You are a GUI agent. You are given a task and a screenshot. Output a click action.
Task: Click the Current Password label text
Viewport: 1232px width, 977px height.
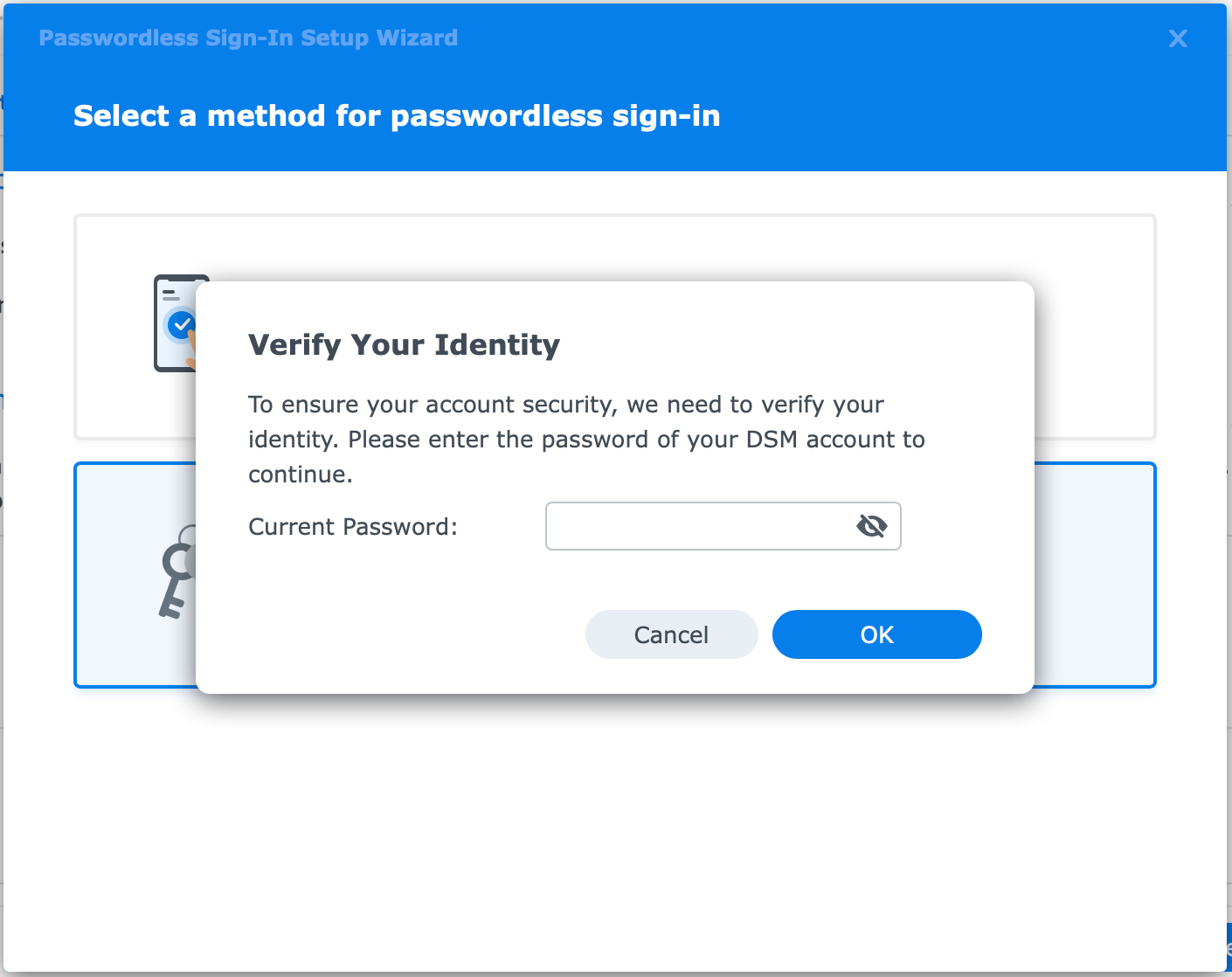click(353, 526)
